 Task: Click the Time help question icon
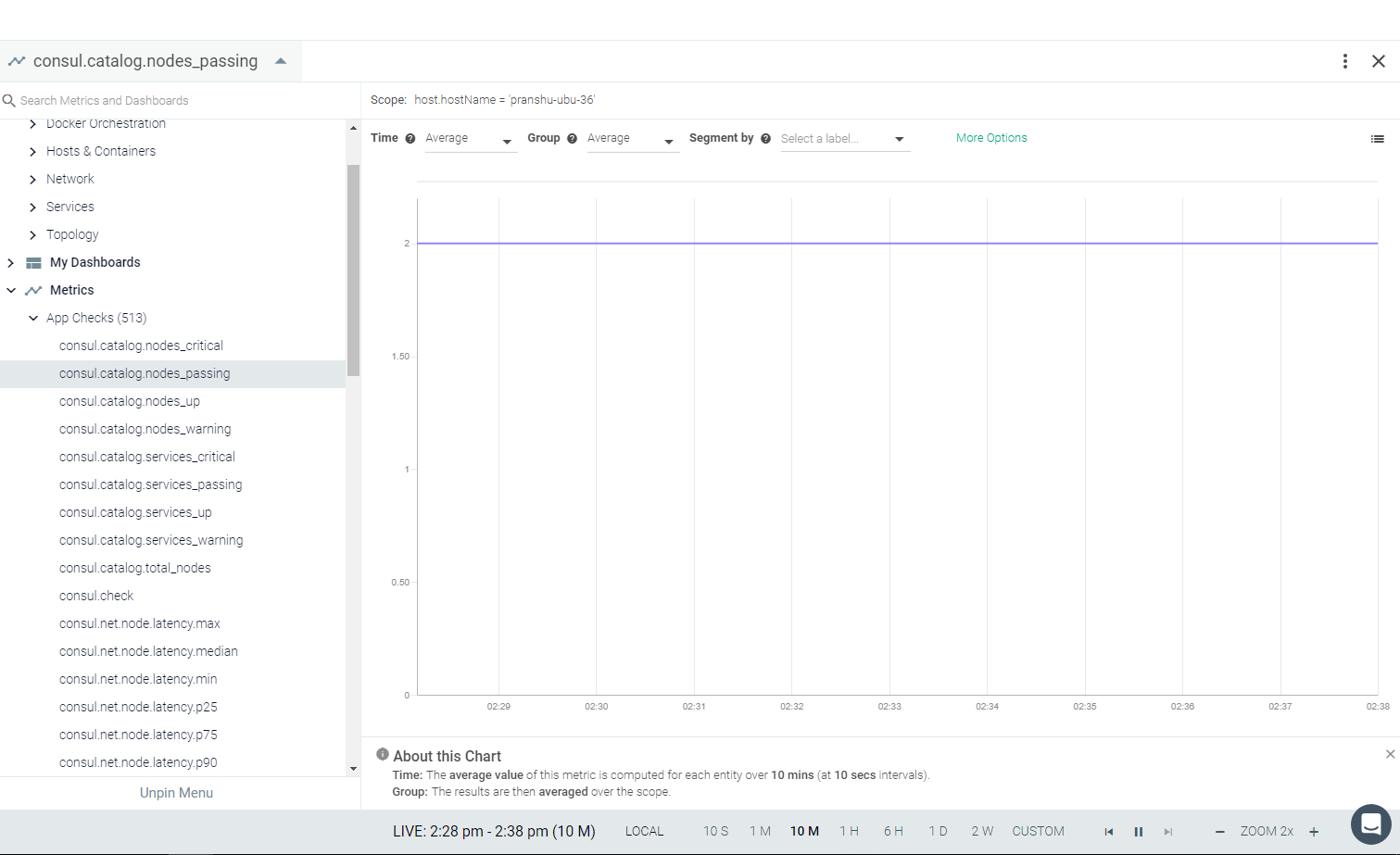tap(410, 139)
